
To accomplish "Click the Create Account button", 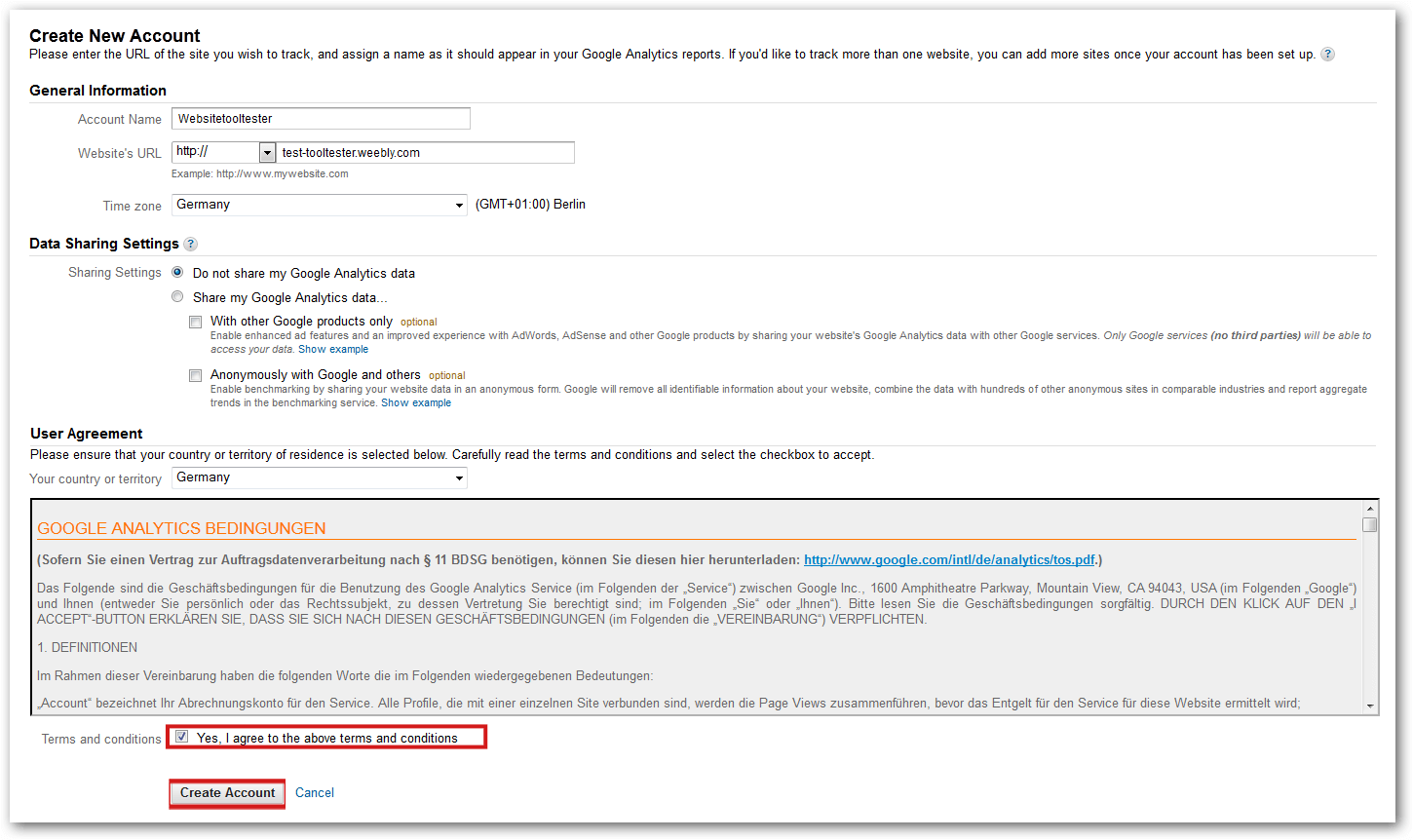I will (228, 793).
